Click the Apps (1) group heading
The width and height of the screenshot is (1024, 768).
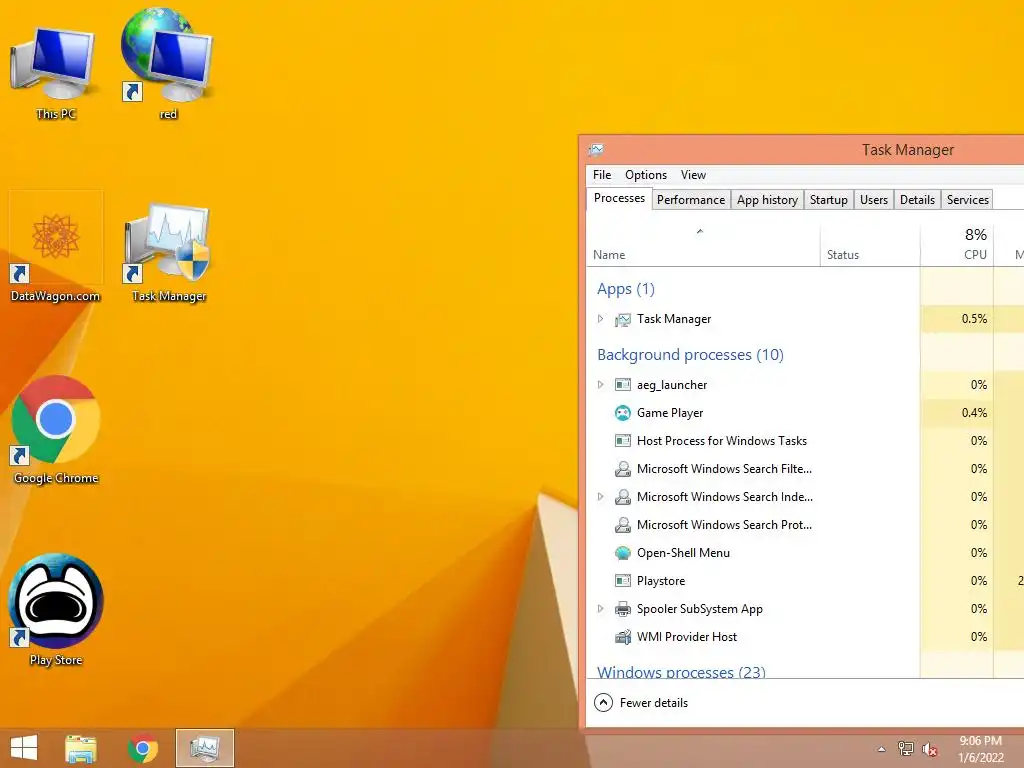pyautogui.click(x=626, y=289)
